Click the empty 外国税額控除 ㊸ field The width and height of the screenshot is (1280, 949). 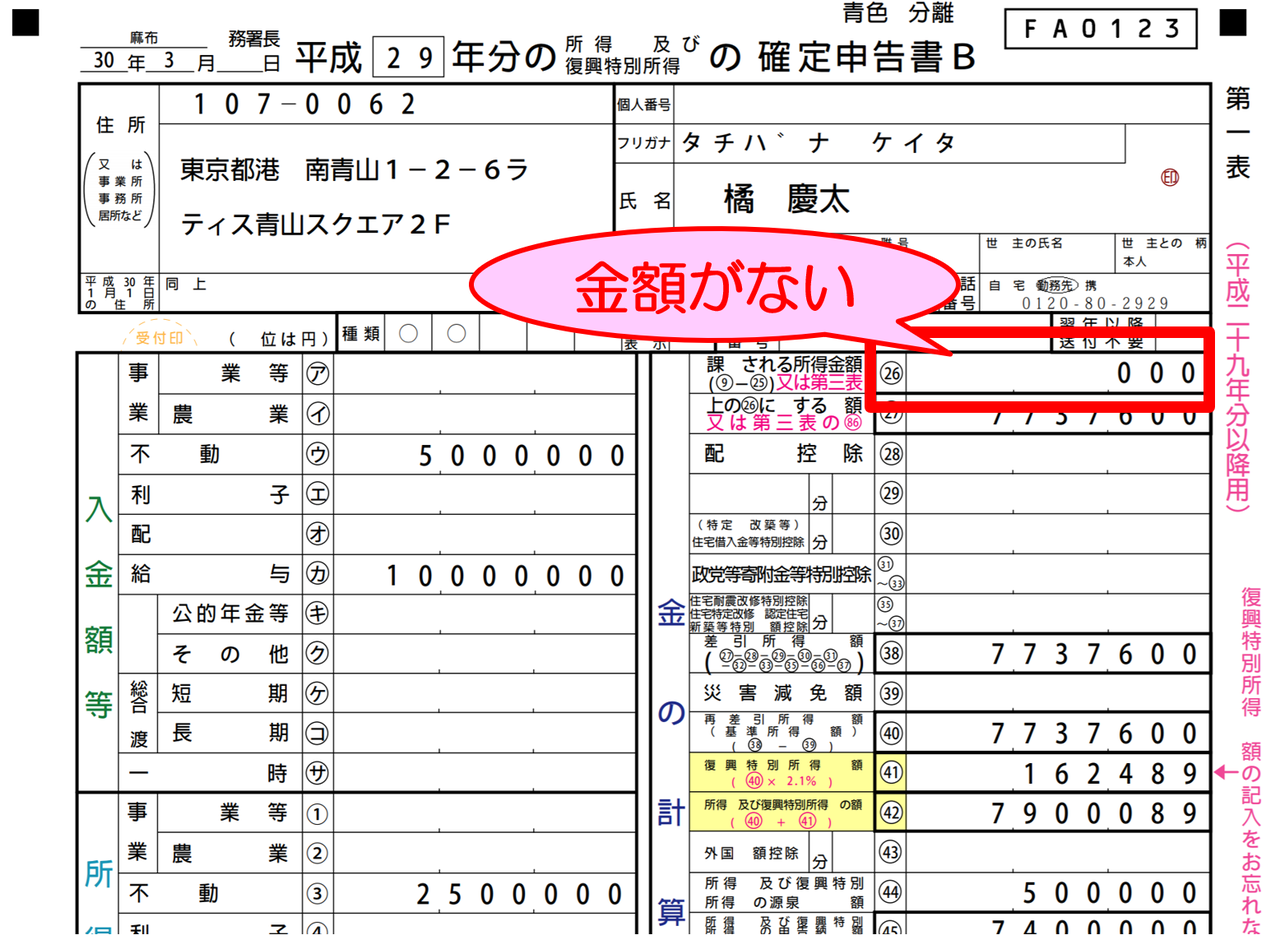point(1058,853)
